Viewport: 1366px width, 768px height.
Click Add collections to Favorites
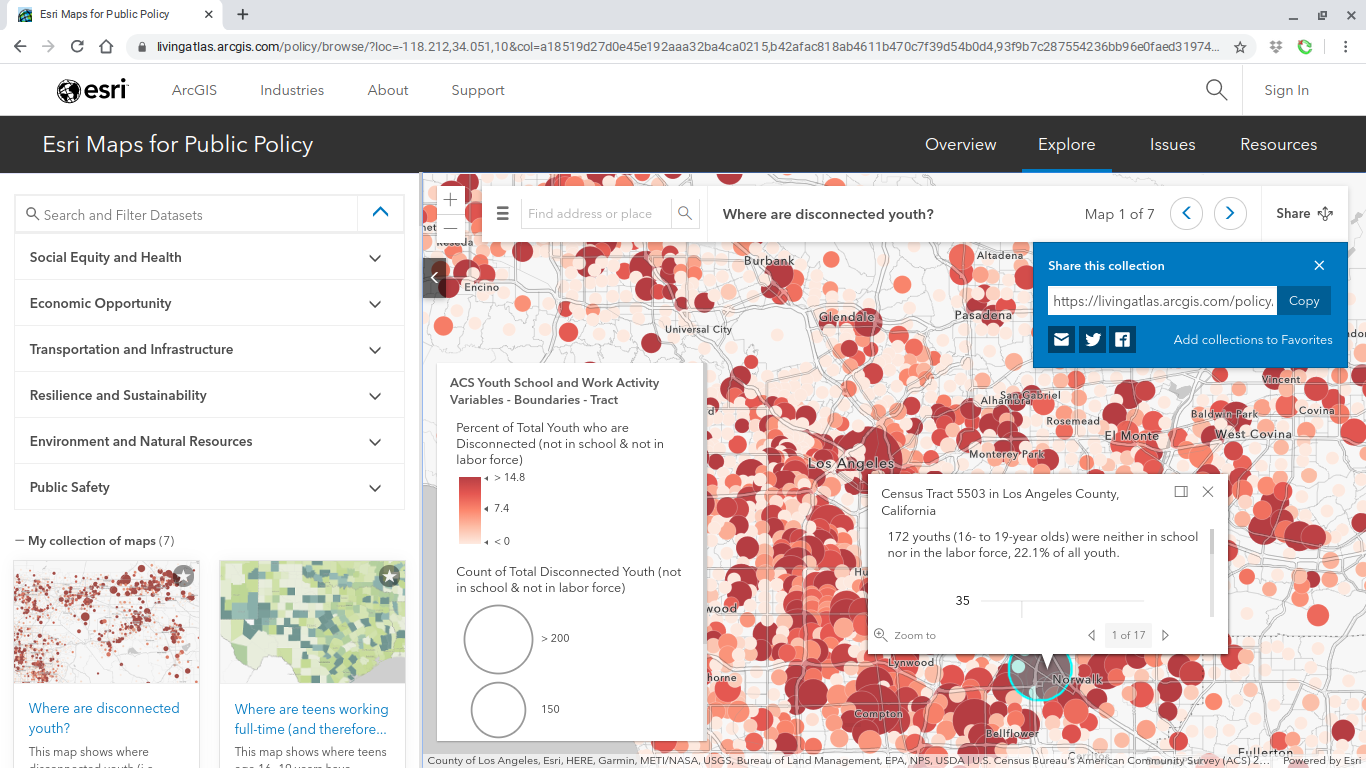(1253, 340)
